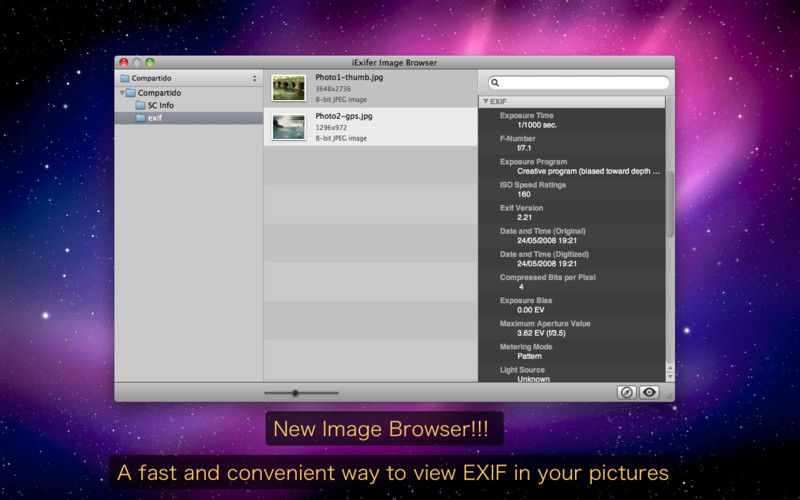Click the SC Info folder icon
The image size is (800, 500).
click(x=141, y=105)
